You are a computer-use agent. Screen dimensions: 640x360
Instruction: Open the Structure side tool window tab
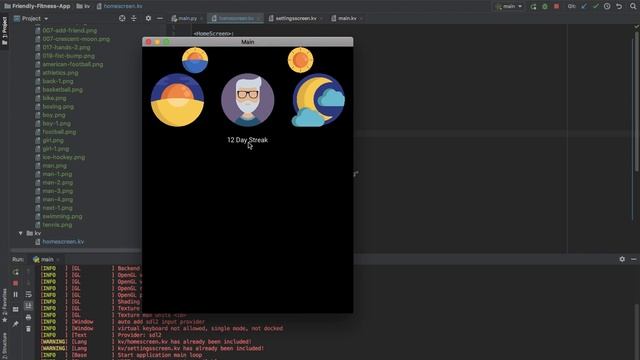coord(4,345)
